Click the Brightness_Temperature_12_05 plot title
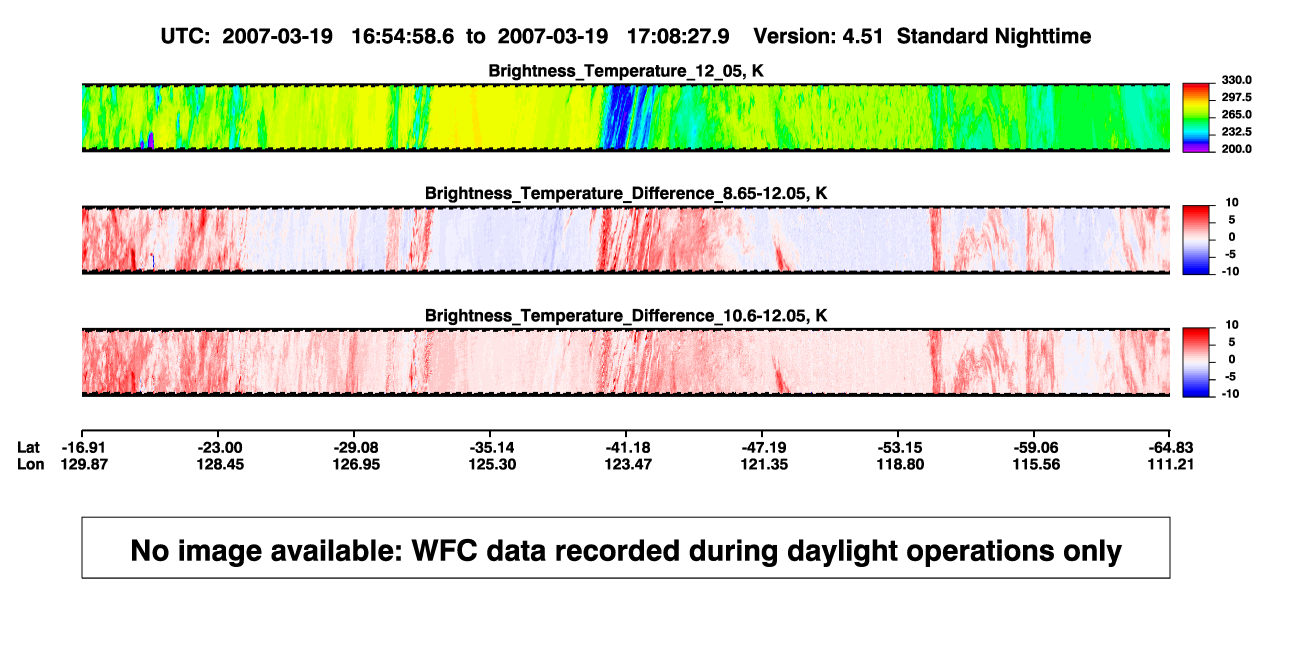The image size is (1300, 667). [x=626, y=71]
